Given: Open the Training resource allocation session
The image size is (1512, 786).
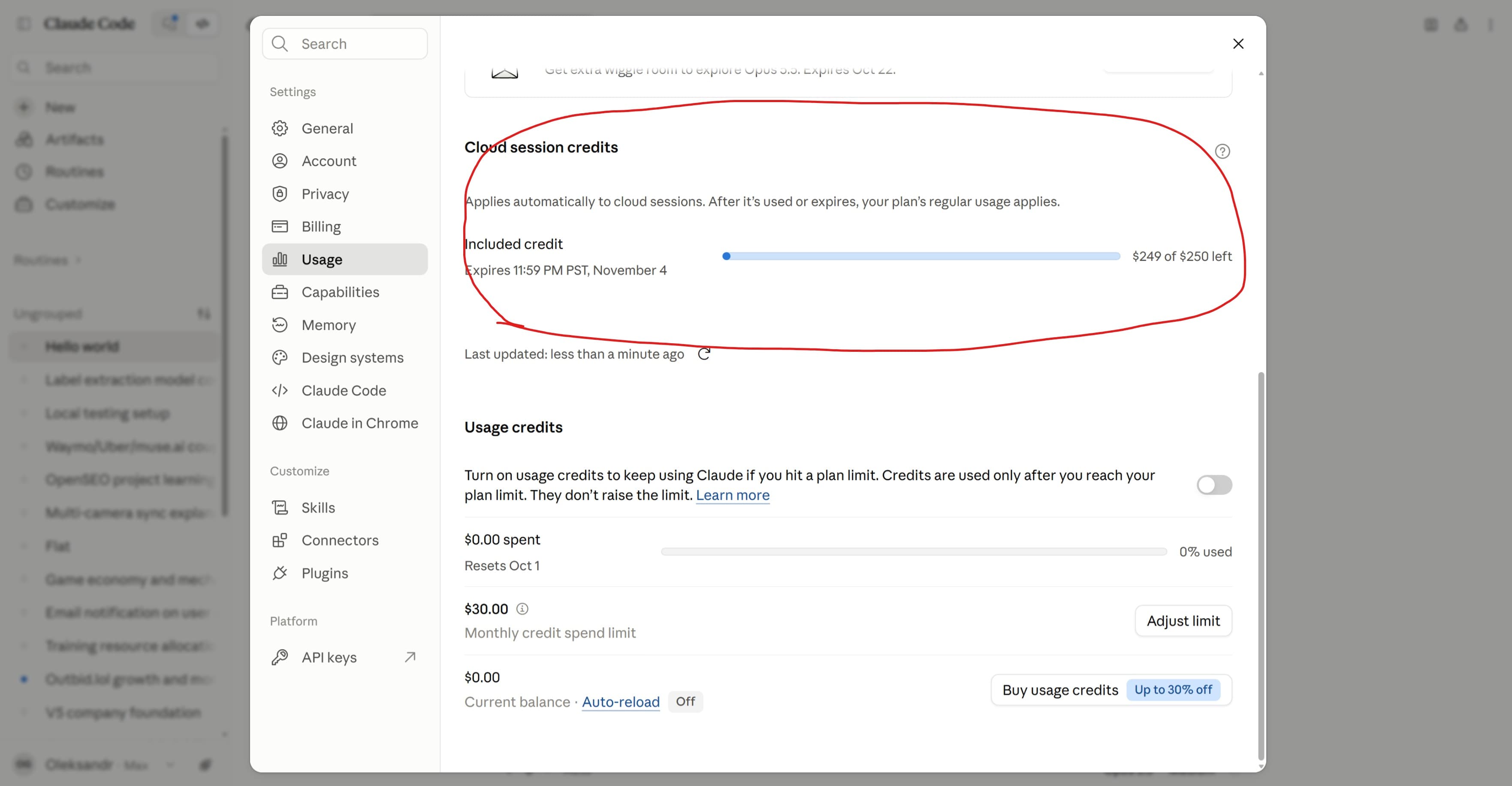Looking at the screenshot, I should (x=115, y=646).
